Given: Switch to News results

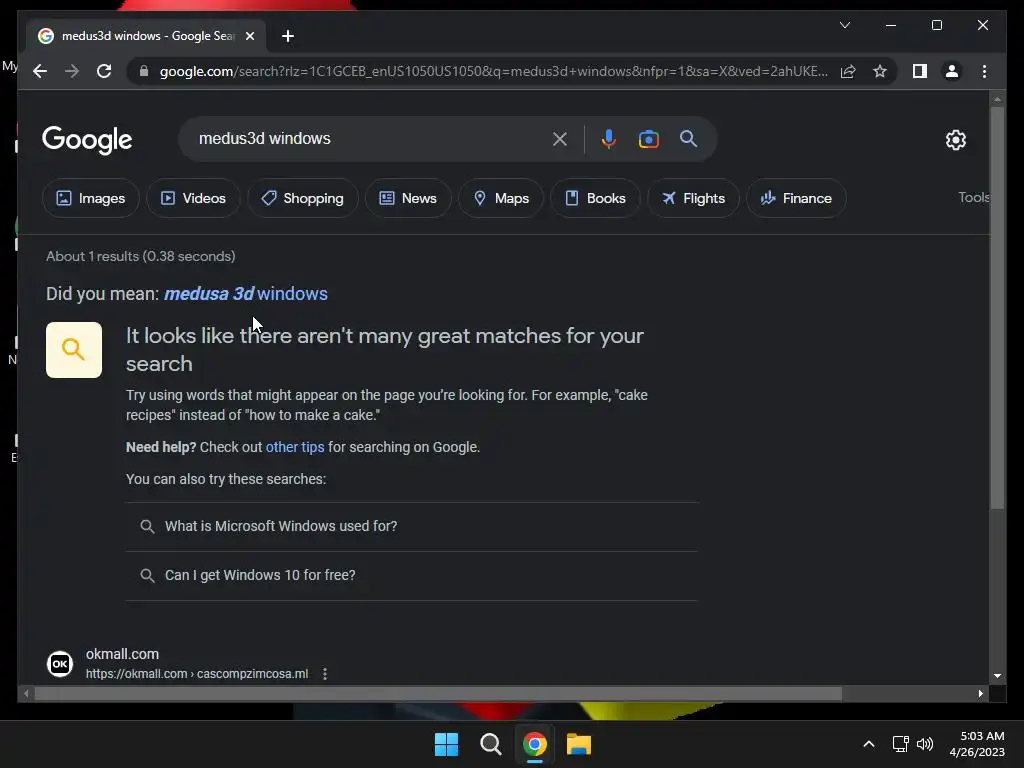Looking at the screenshot, I should click(408, 198).
